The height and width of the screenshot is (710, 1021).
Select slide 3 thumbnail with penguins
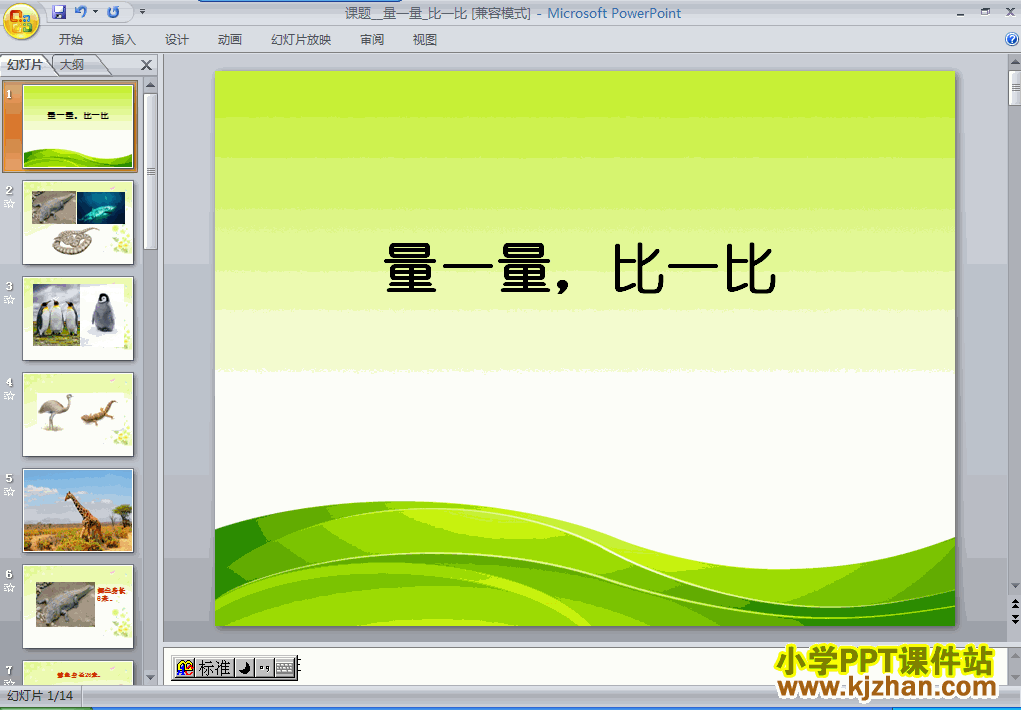click(78, 319)
